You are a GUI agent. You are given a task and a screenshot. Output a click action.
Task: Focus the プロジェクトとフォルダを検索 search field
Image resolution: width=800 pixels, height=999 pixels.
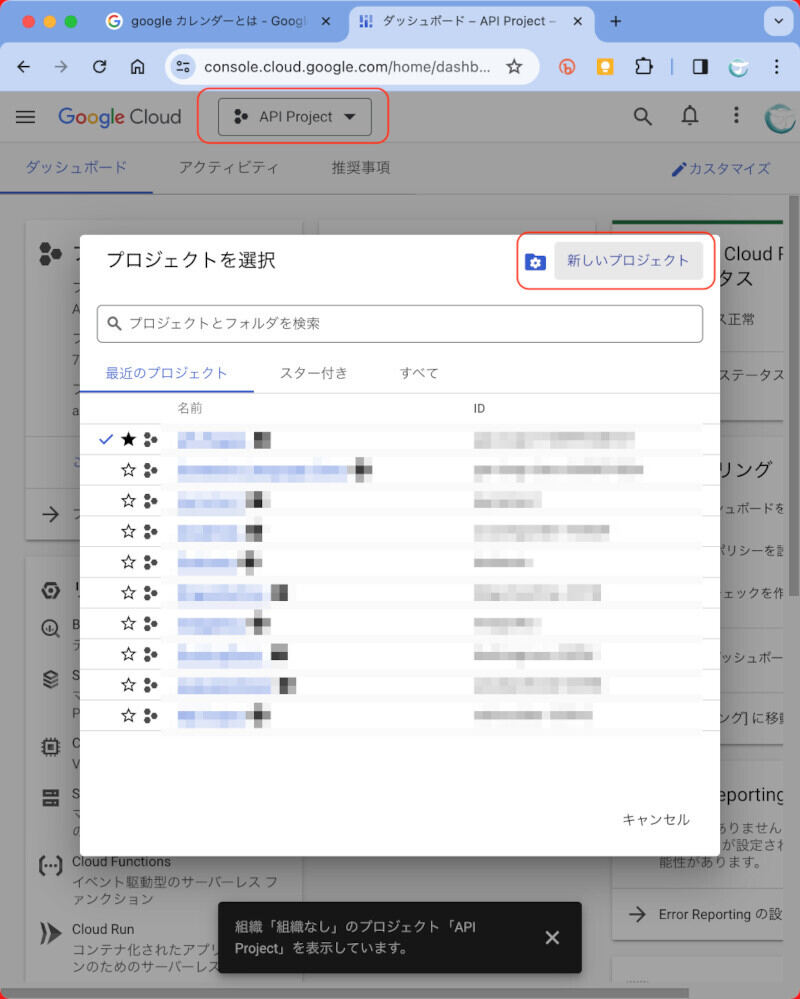coord(400,324)
